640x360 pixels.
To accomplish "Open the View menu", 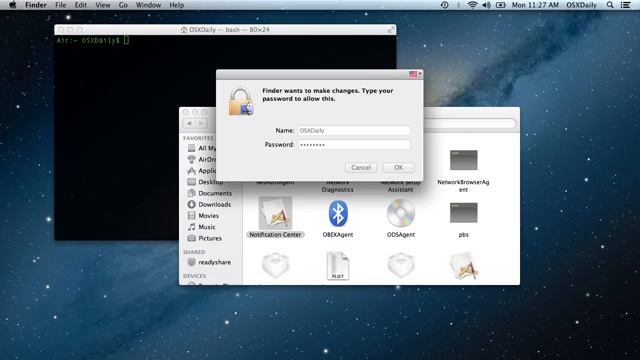I will pos(103,5).
